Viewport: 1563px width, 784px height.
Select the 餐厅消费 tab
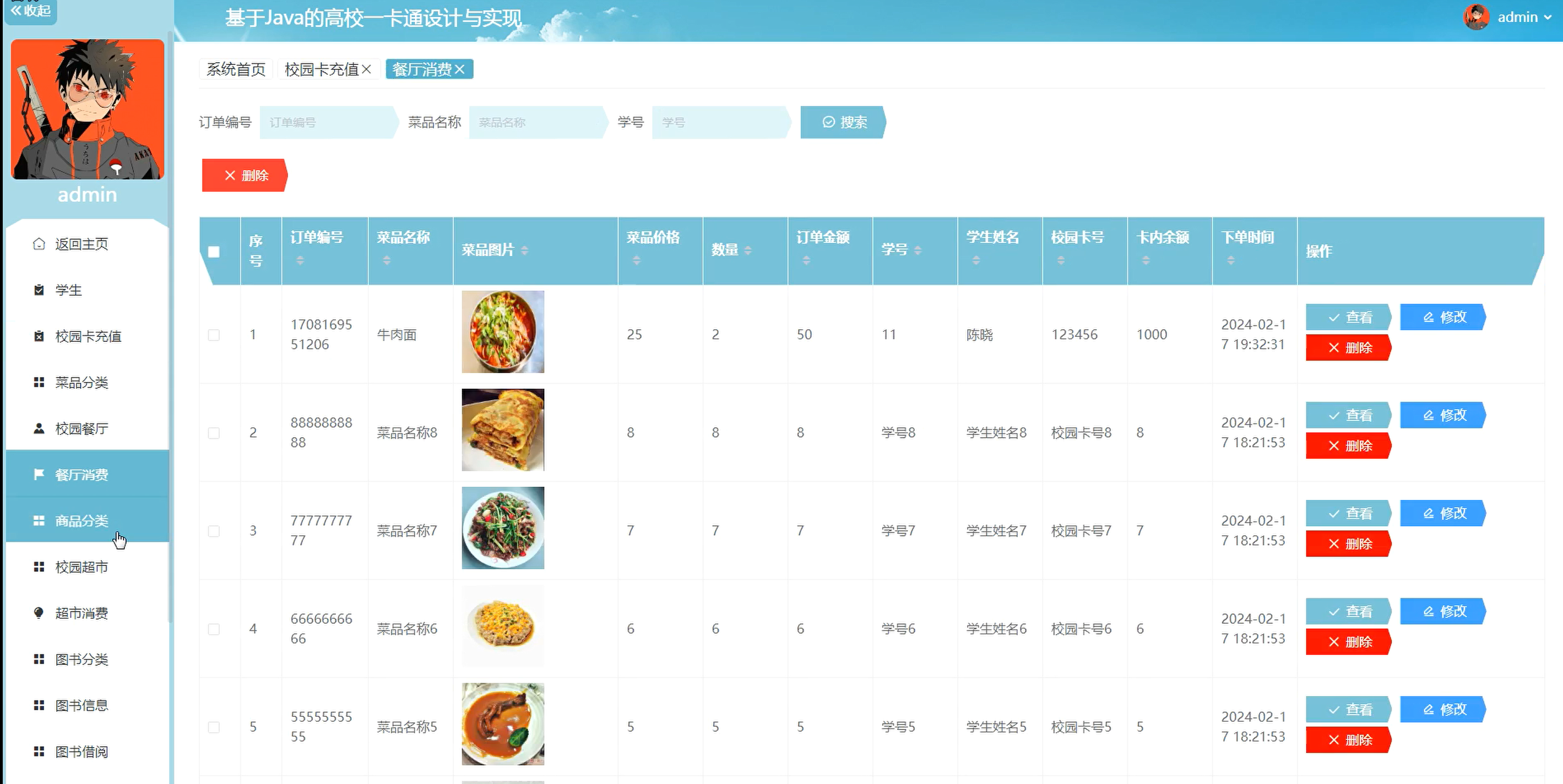[422, 70]
